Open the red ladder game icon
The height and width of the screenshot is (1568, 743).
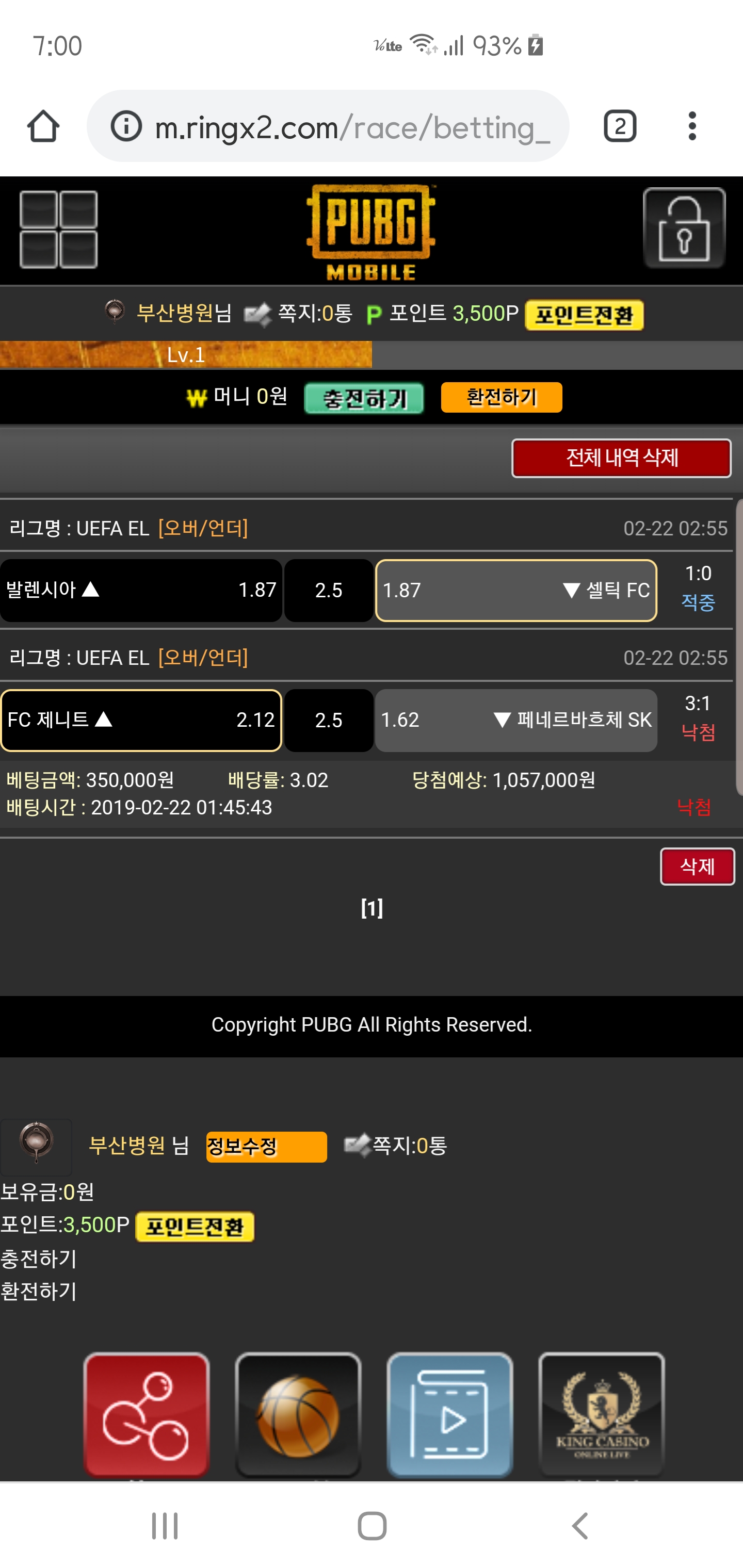pyautogui.click(x=146, y=1414)
